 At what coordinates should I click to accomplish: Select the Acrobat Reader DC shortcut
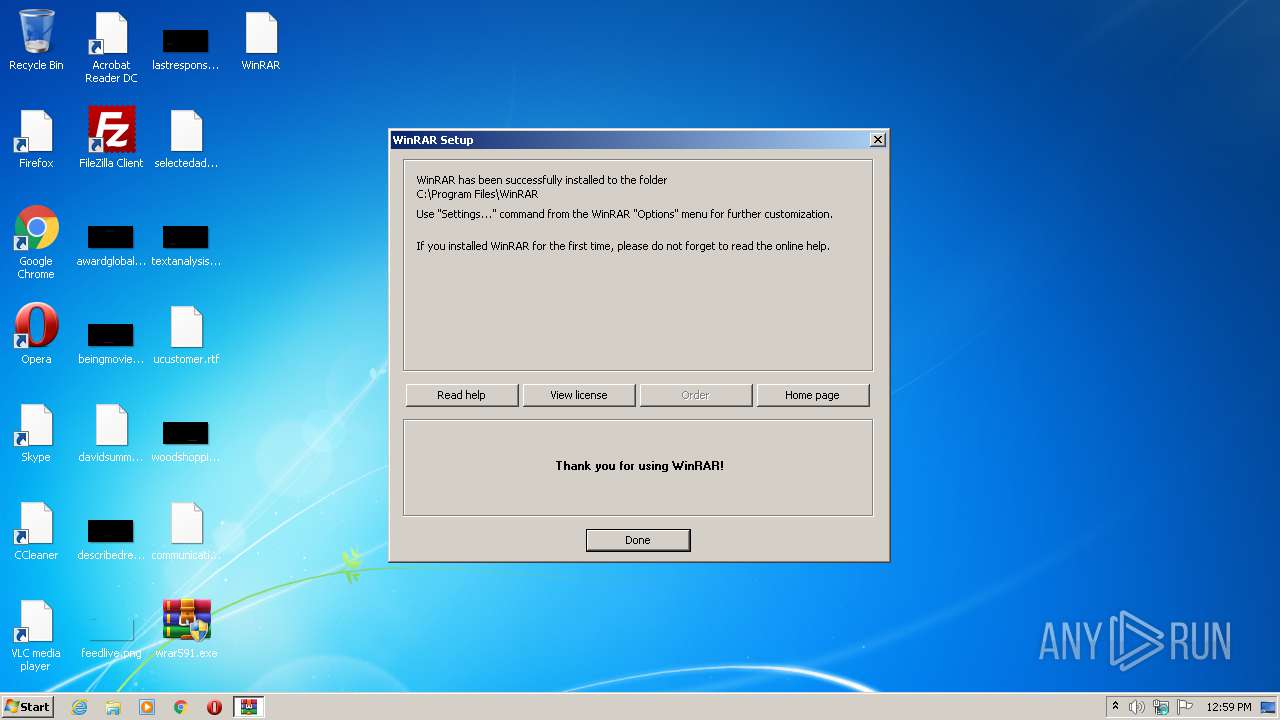111,48
